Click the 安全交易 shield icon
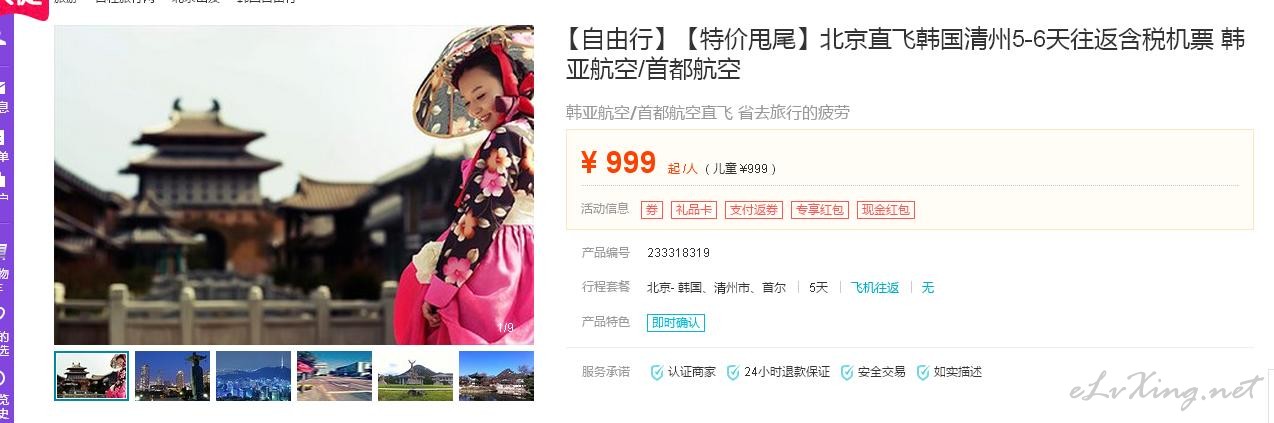This screenshot has width=1274, height=423. pos(847,372)
